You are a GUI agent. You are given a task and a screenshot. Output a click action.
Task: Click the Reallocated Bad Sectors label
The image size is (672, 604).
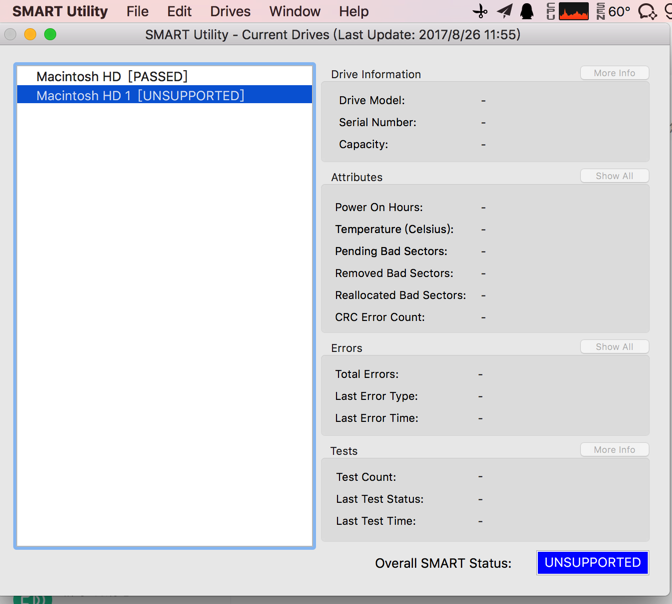click(x=400, y=295)
